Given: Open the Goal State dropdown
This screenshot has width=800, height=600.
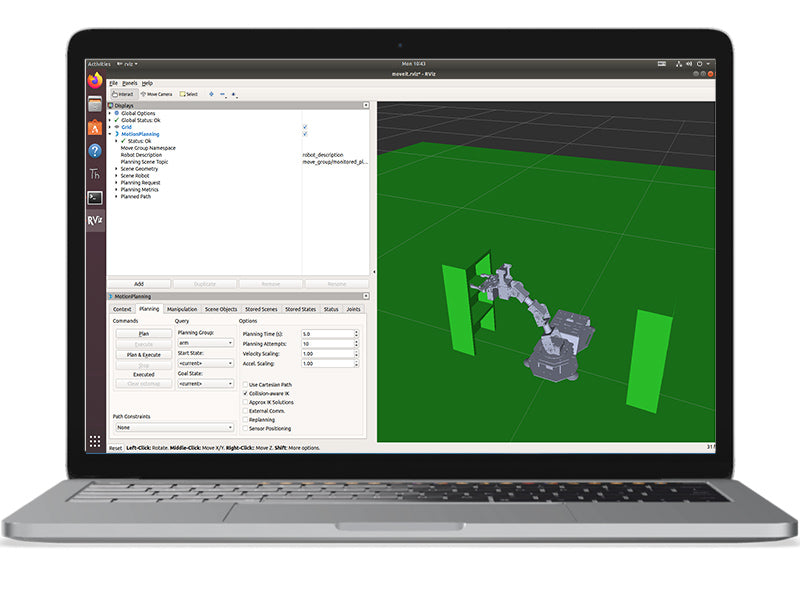Looking at the screenshot, I should click(204, 383).
